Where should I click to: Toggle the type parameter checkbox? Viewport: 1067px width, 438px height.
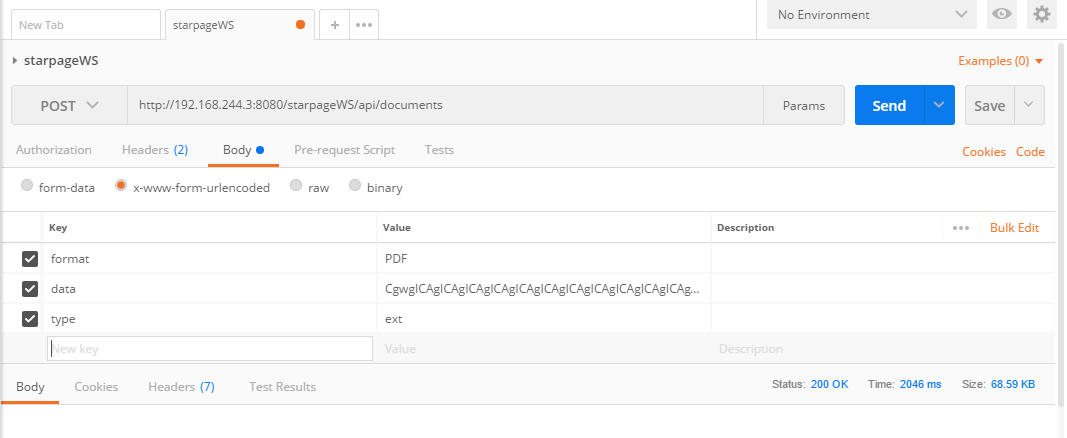(x=30, y=319)
